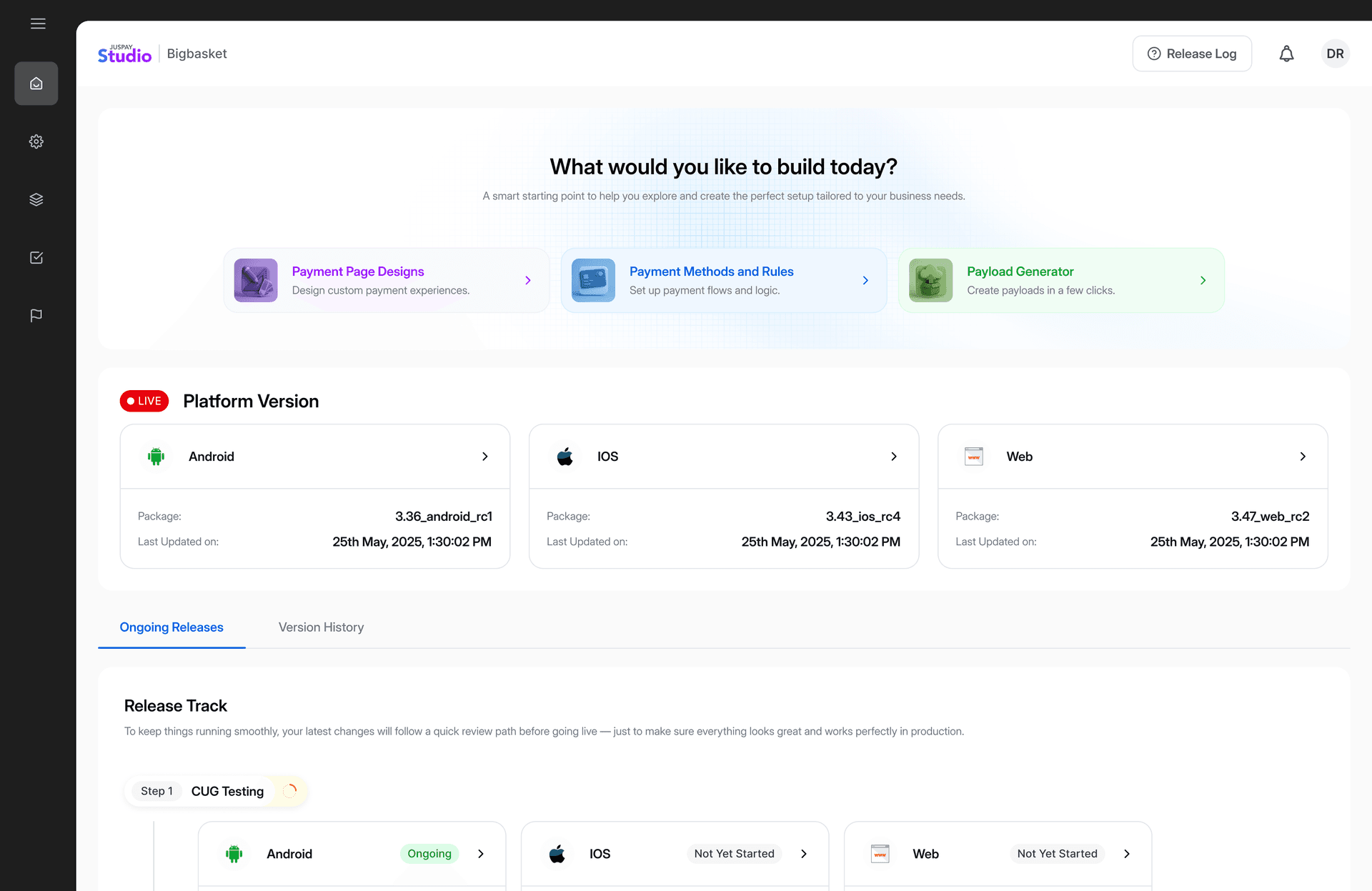This screenshot has height=891, width=1372.
Task: Switch to the Version History tab
Action: point(321,627)
